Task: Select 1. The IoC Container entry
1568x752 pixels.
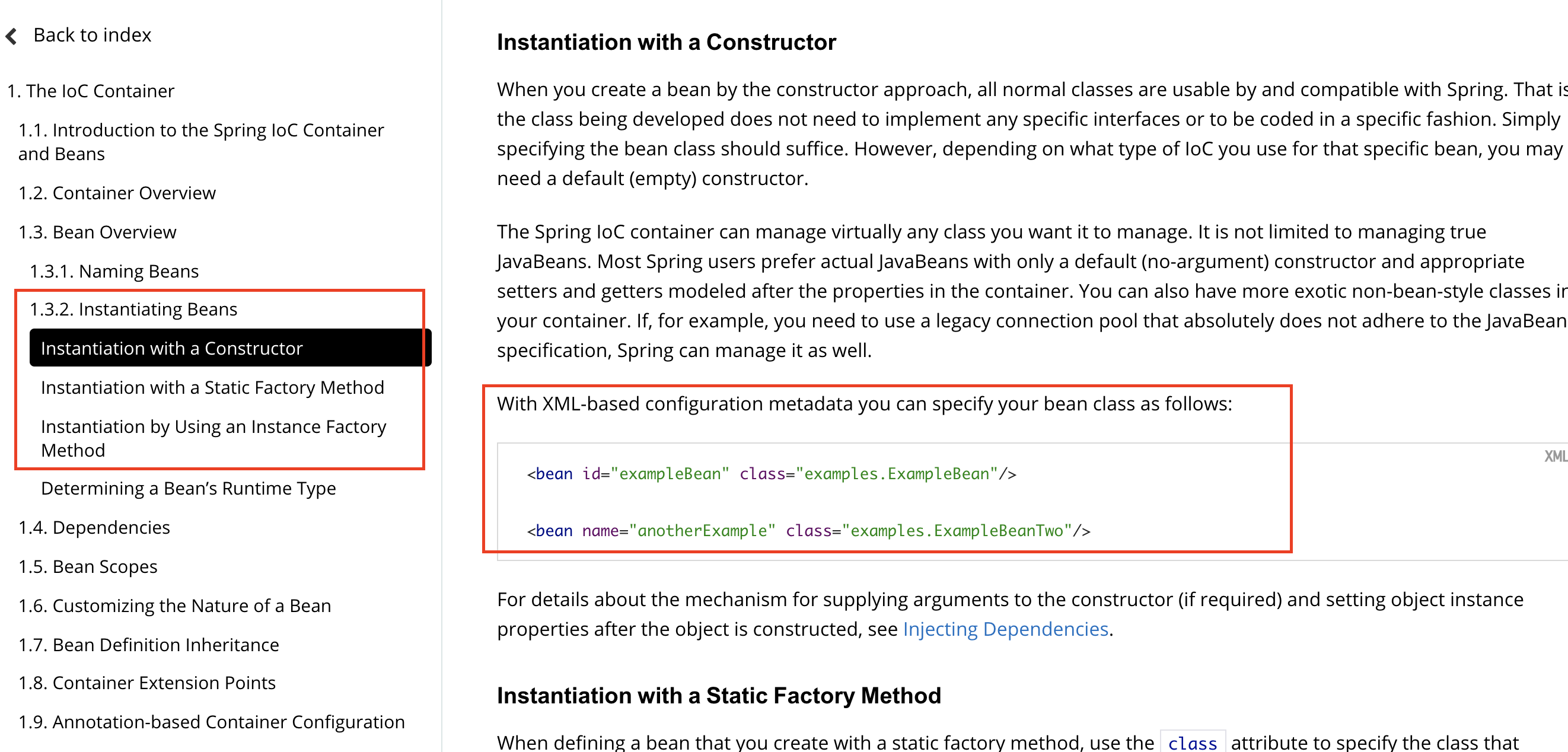Action: point(91,91)
